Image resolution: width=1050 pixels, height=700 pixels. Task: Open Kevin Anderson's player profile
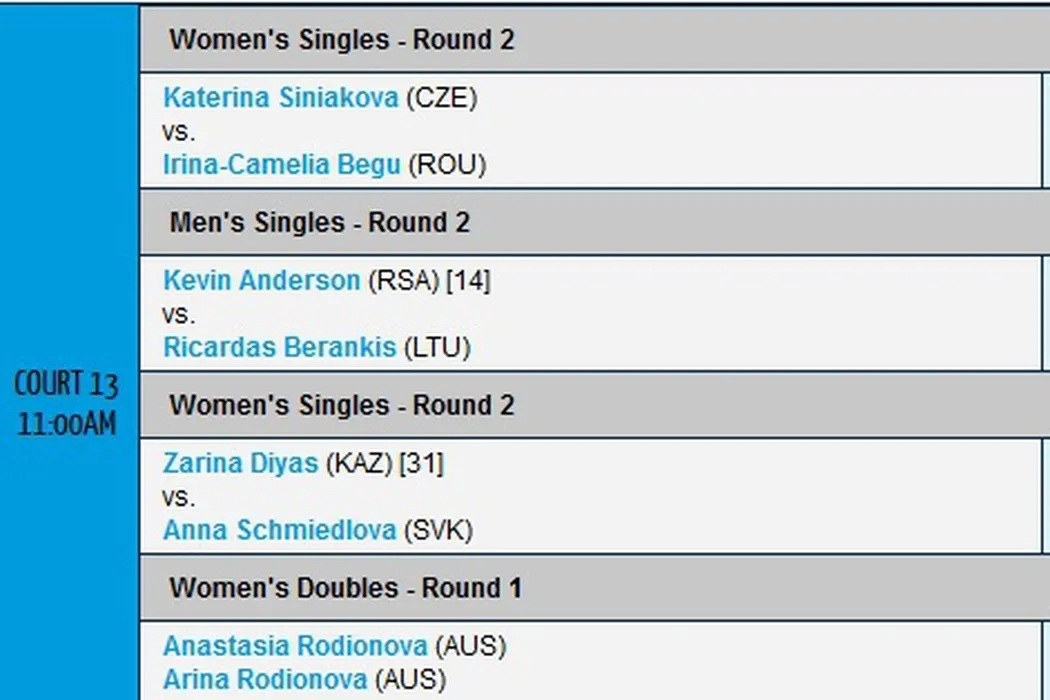pyautogui.click(x=261, y=281)
